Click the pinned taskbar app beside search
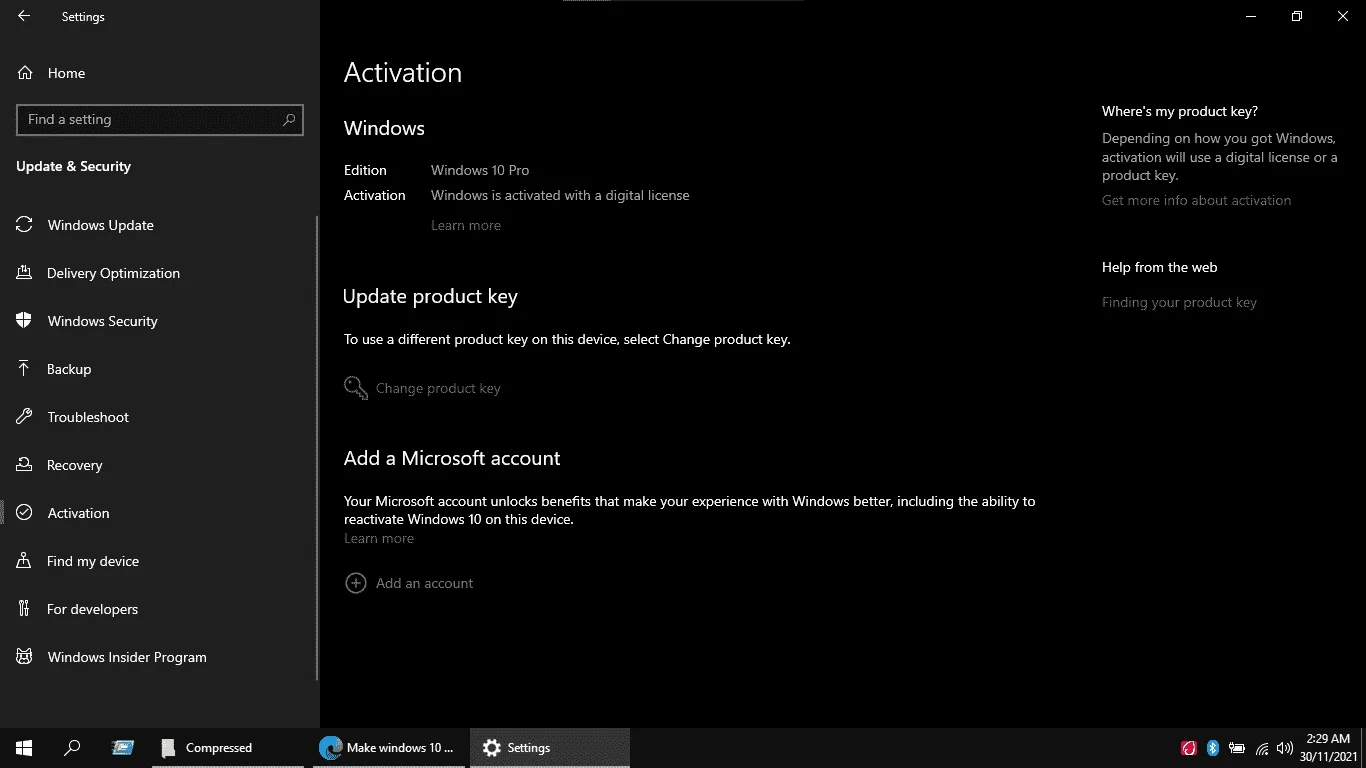 (123, 747)
